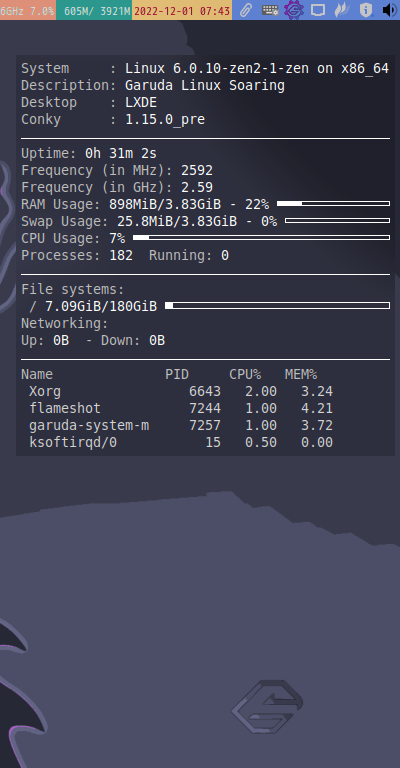
Task: Click the CPU Usage progress bar
Action: 261,238
